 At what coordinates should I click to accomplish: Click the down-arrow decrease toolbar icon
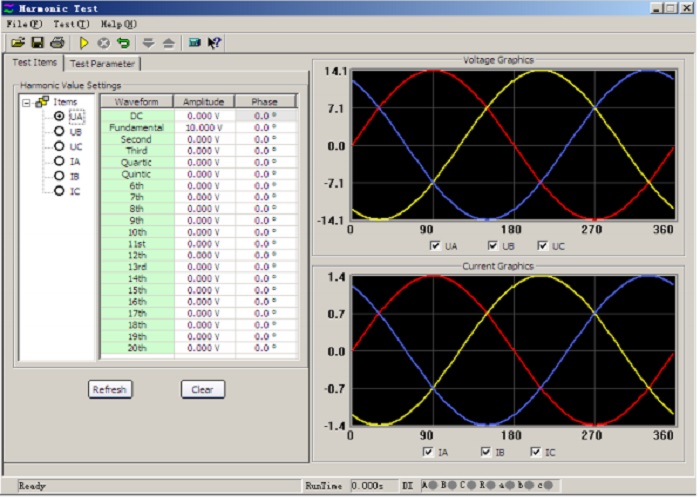[148, 43]
